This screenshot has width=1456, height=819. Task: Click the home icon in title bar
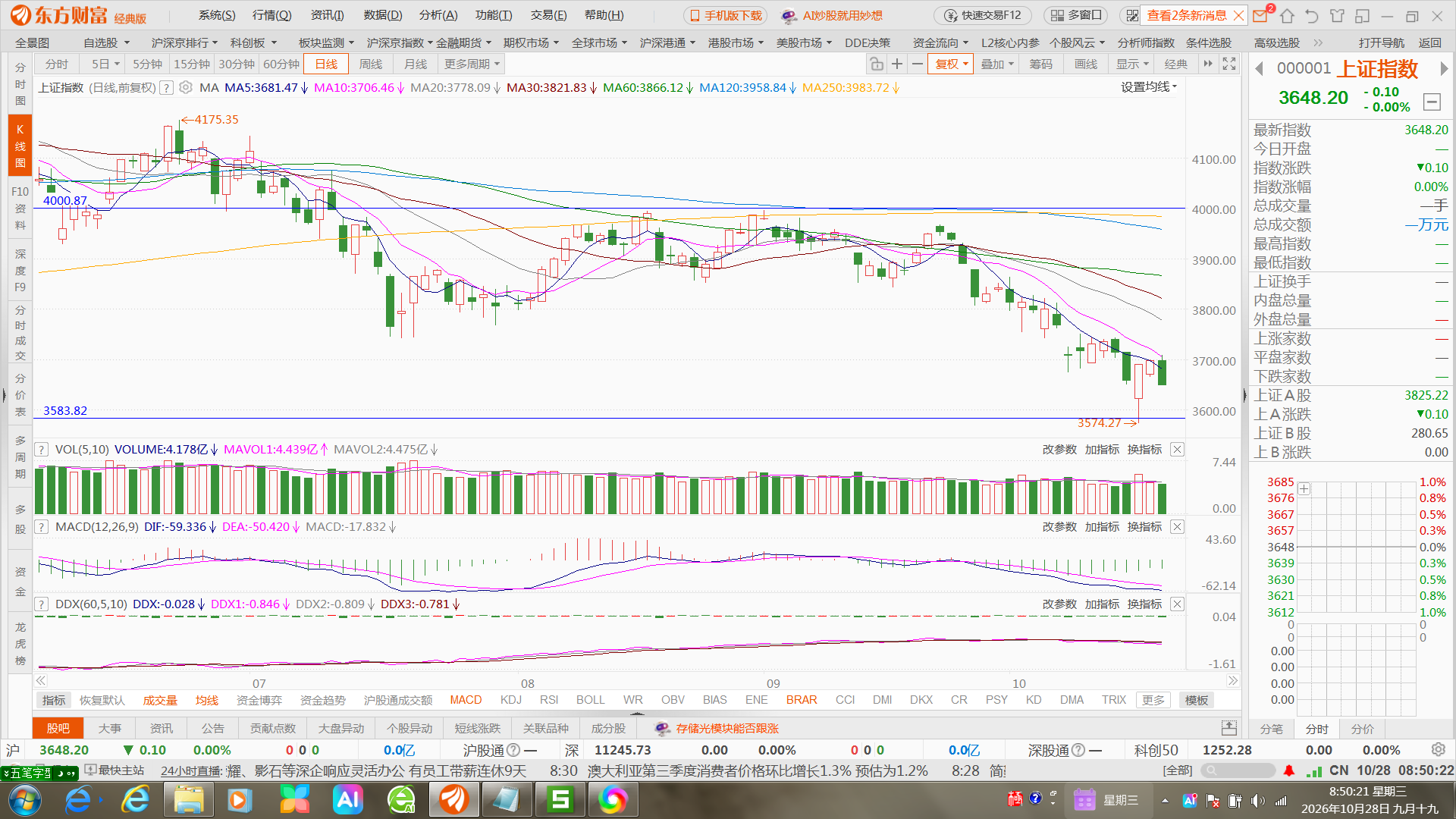[1287, 16]
